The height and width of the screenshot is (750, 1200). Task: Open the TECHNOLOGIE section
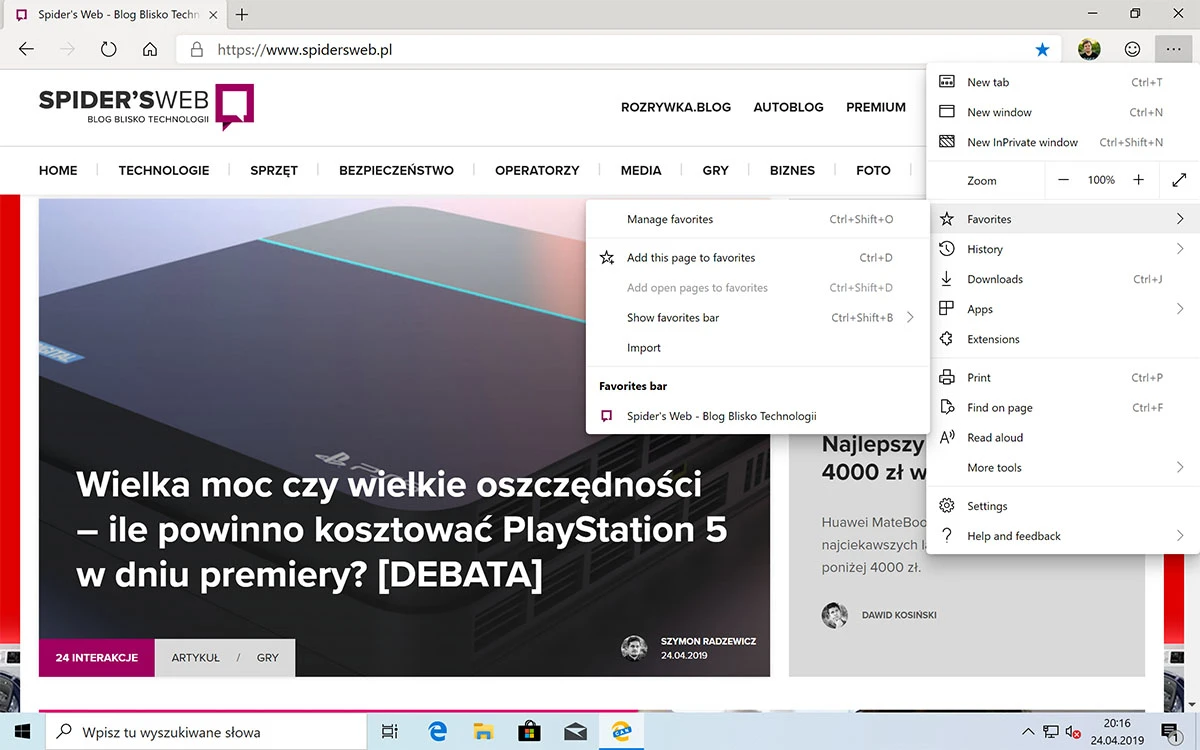[x=164, y=170]
